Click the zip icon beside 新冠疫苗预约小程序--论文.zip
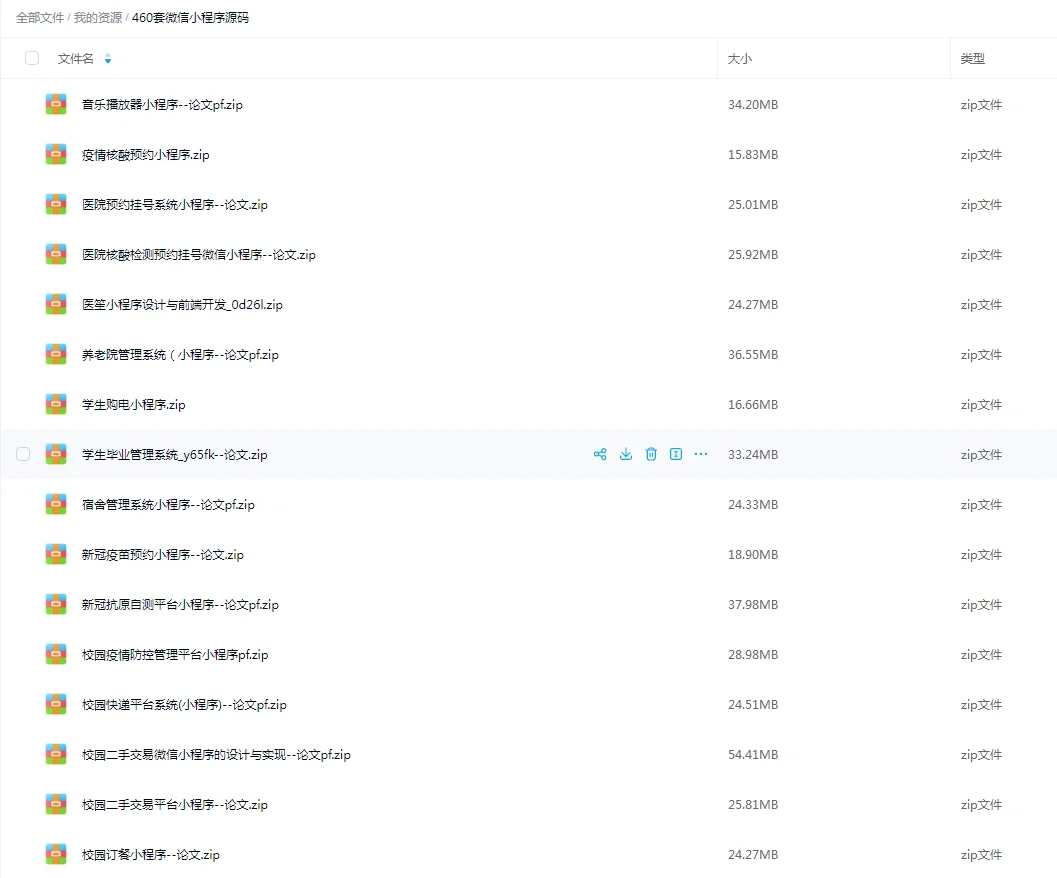Image resolution: width=1057 pixels, height=878 pixels. tap(56, 554)
